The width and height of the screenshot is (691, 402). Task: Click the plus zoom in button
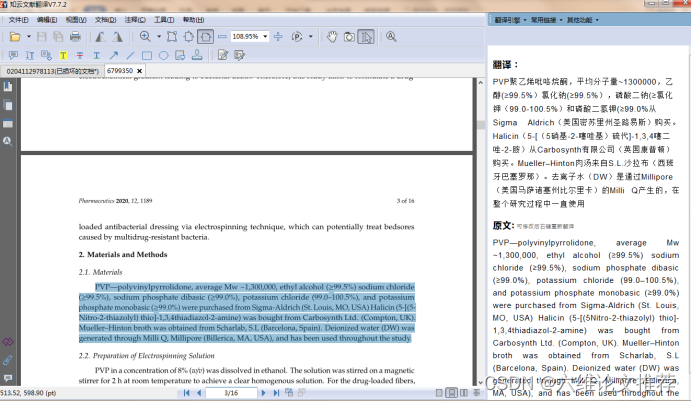278,37
